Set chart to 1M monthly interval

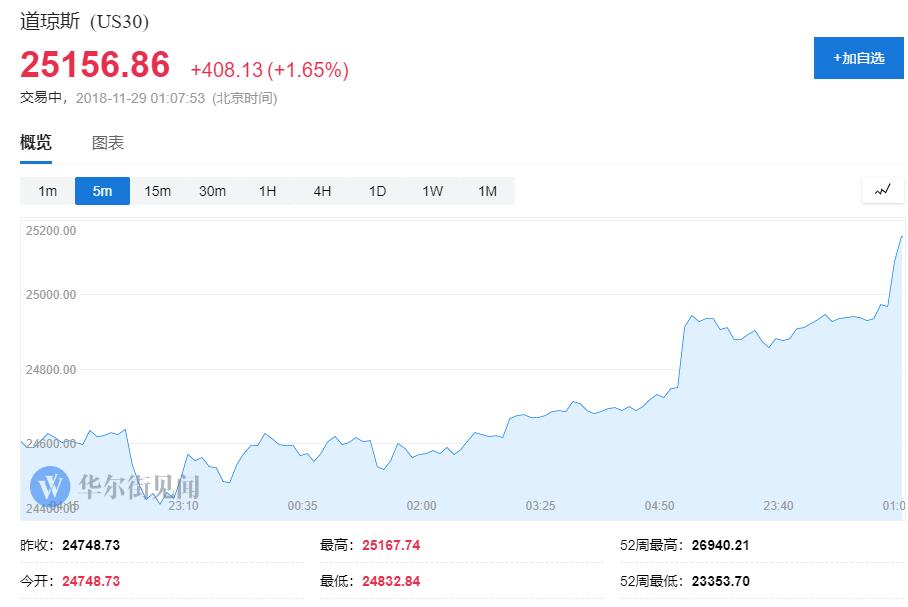[x=487, y=191]
